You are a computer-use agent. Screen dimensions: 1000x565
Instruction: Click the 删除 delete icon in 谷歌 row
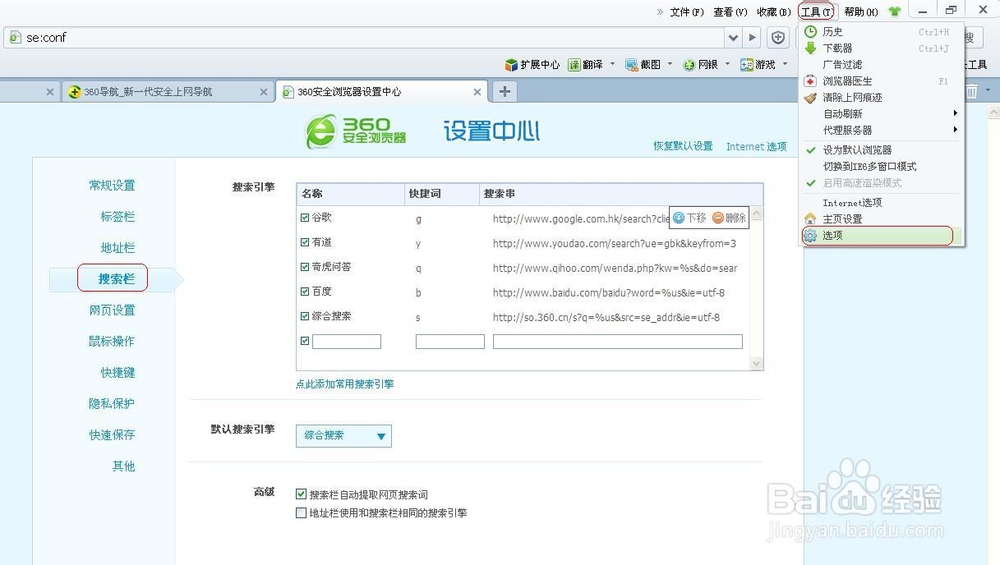click(x=717, y=217)
